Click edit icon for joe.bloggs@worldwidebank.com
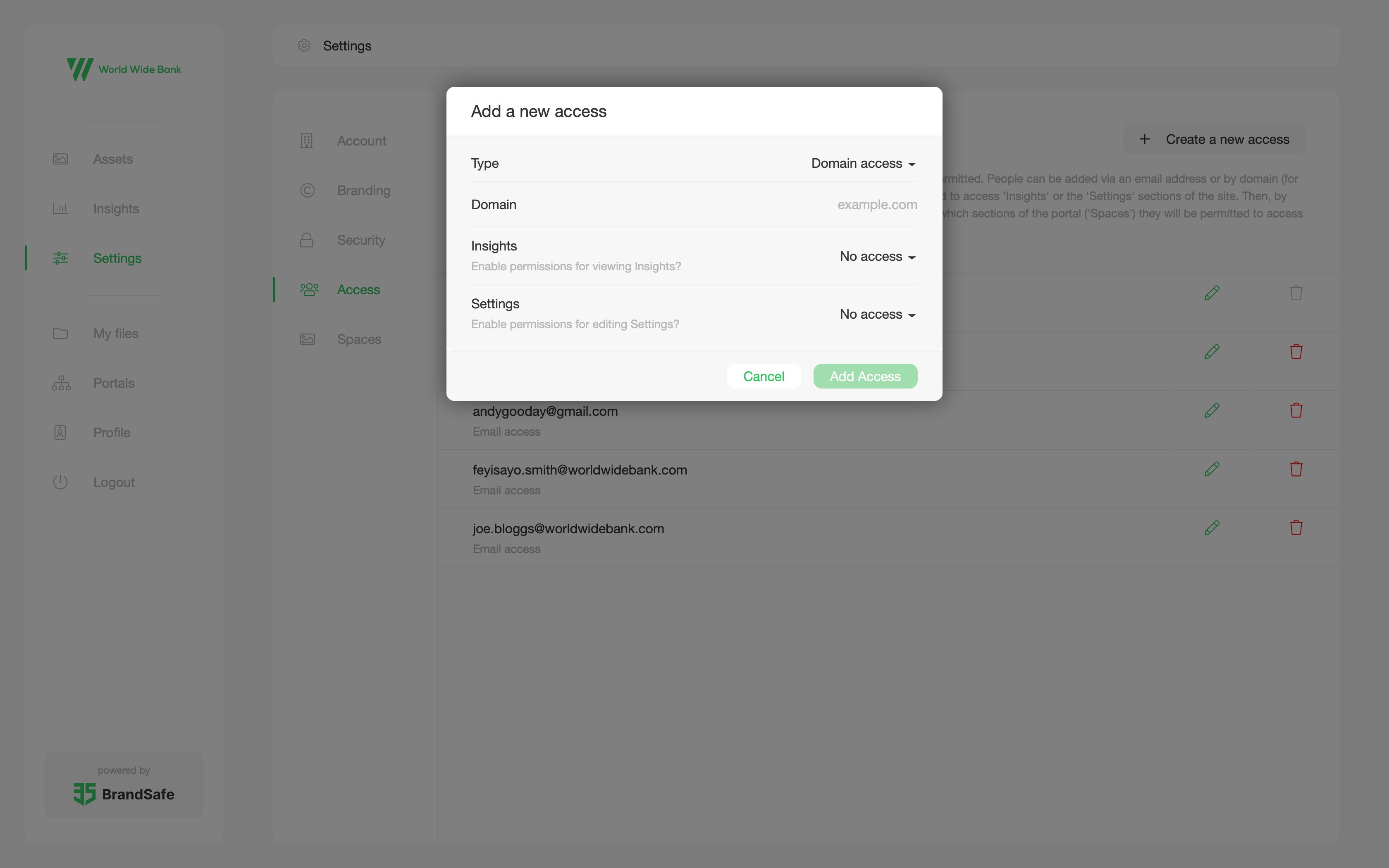1389x868 pixels. coord(1212,527)
